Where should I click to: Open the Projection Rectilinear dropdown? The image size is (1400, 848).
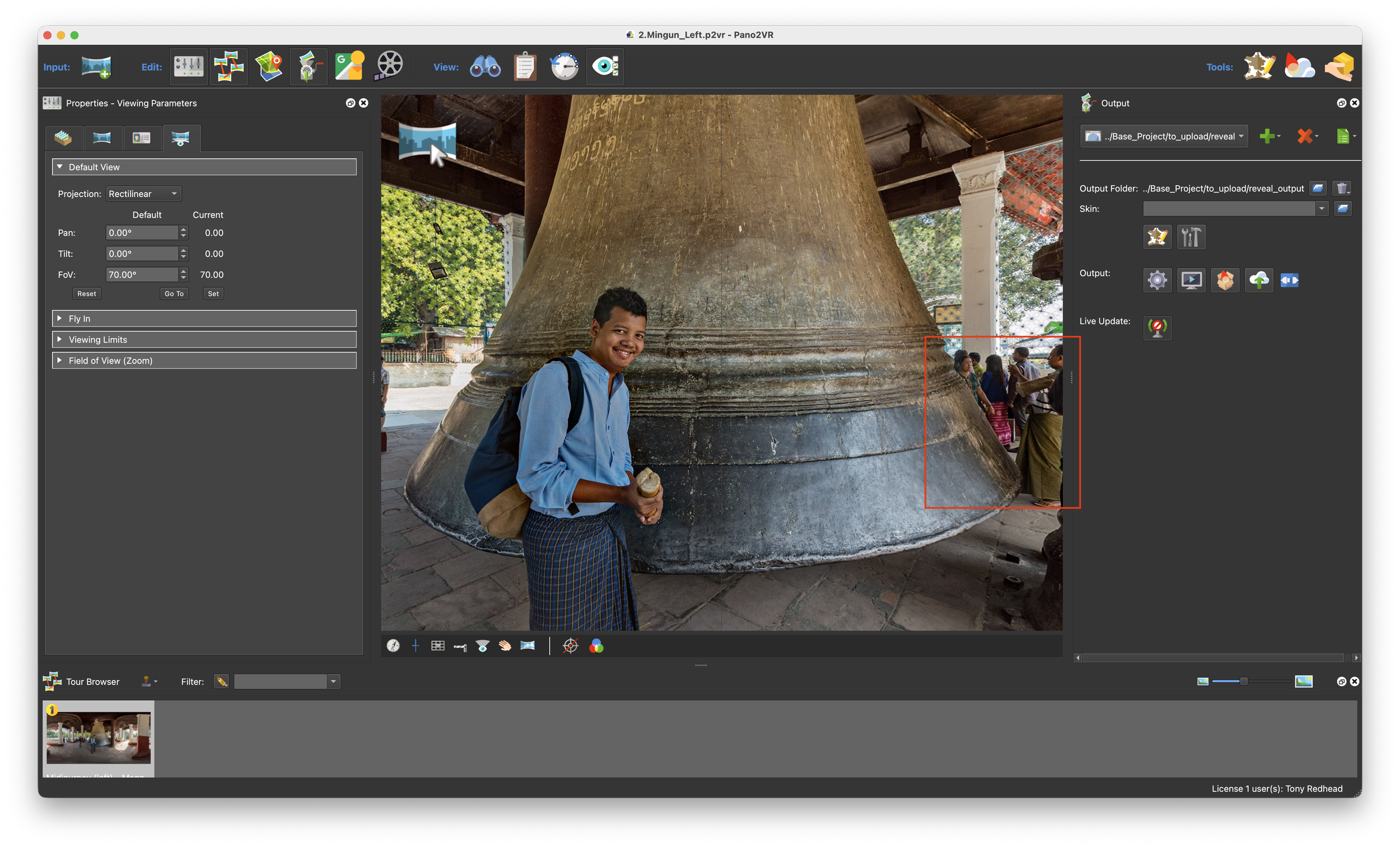[x=143, y=194]
